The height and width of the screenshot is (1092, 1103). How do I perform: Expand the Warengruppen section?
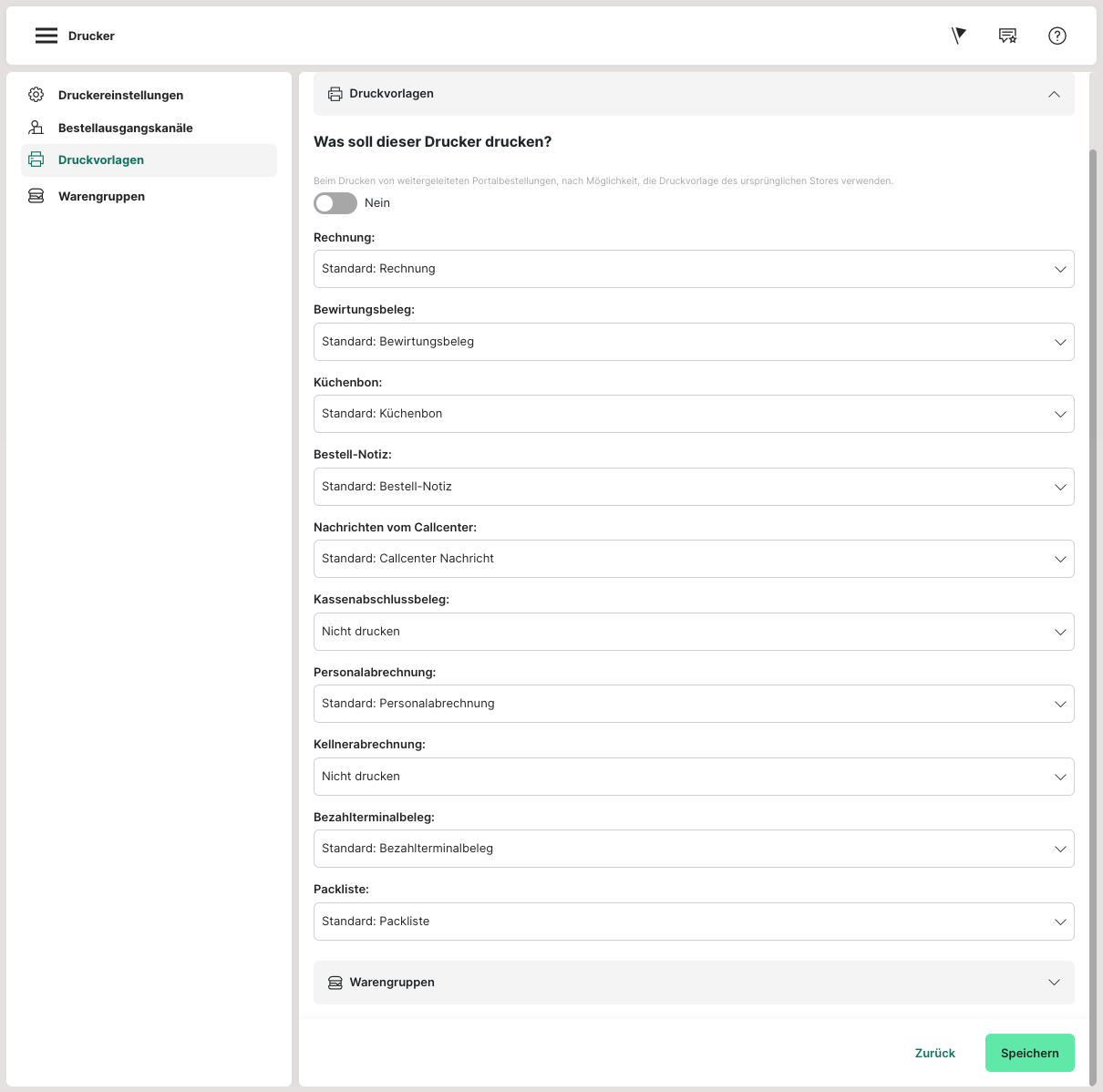[x=1054, y=983]
